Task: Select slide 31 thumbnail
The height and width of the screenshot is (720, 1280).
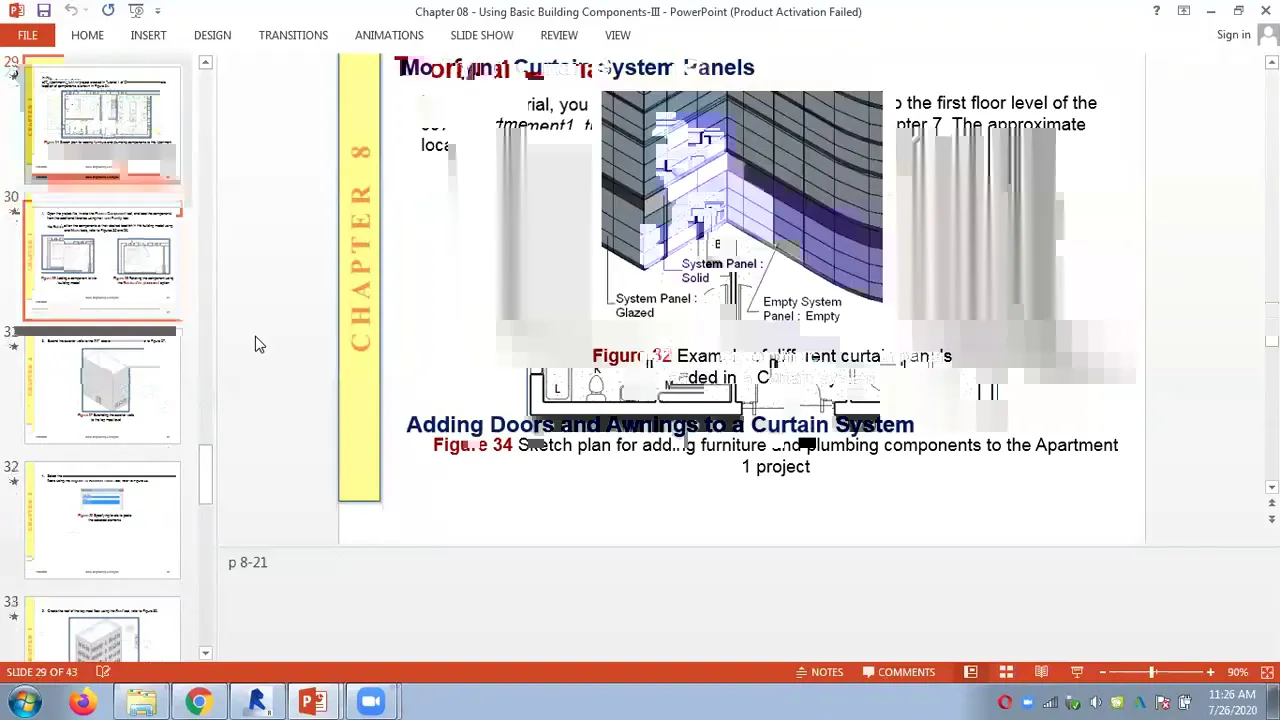Action: [x=102, y=388]
